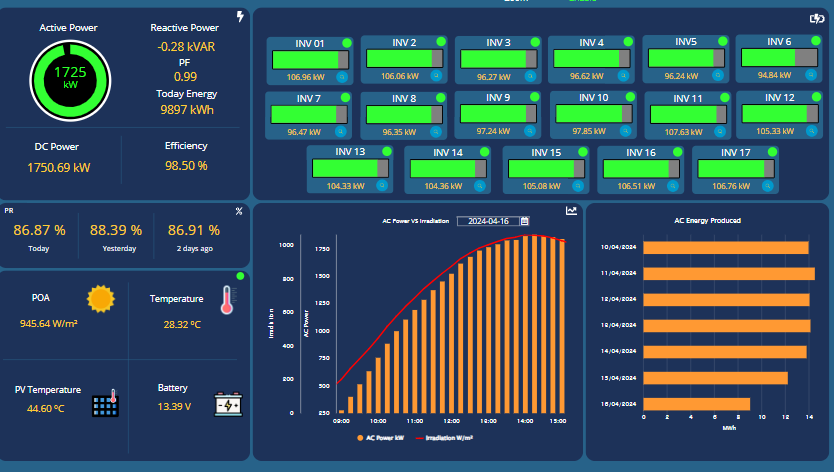Click the inverter panel battery-charging icon
This screenshot has width=834, height=472.
click(816, 18)
